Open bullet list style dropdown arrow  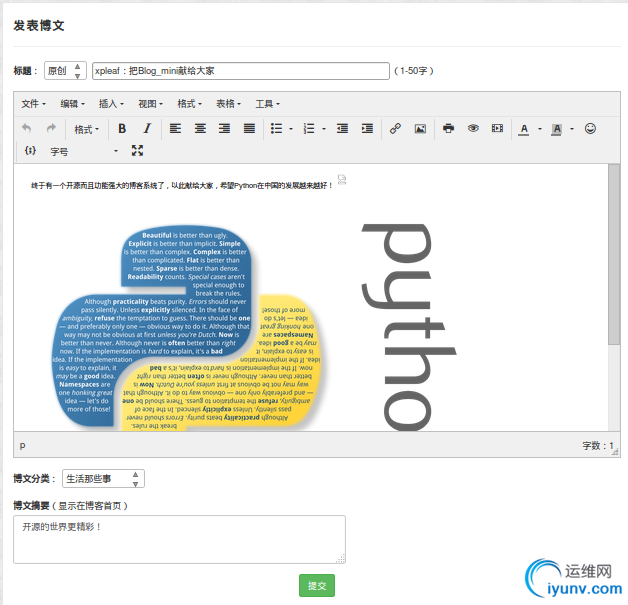click(291, 129)
